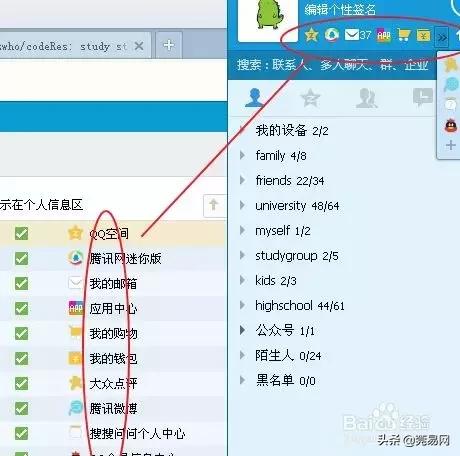Click 搜搜问问个人中心 icon in list
Image resolution: width=460 pixels, height=456 pixels.
pos(75,433)
